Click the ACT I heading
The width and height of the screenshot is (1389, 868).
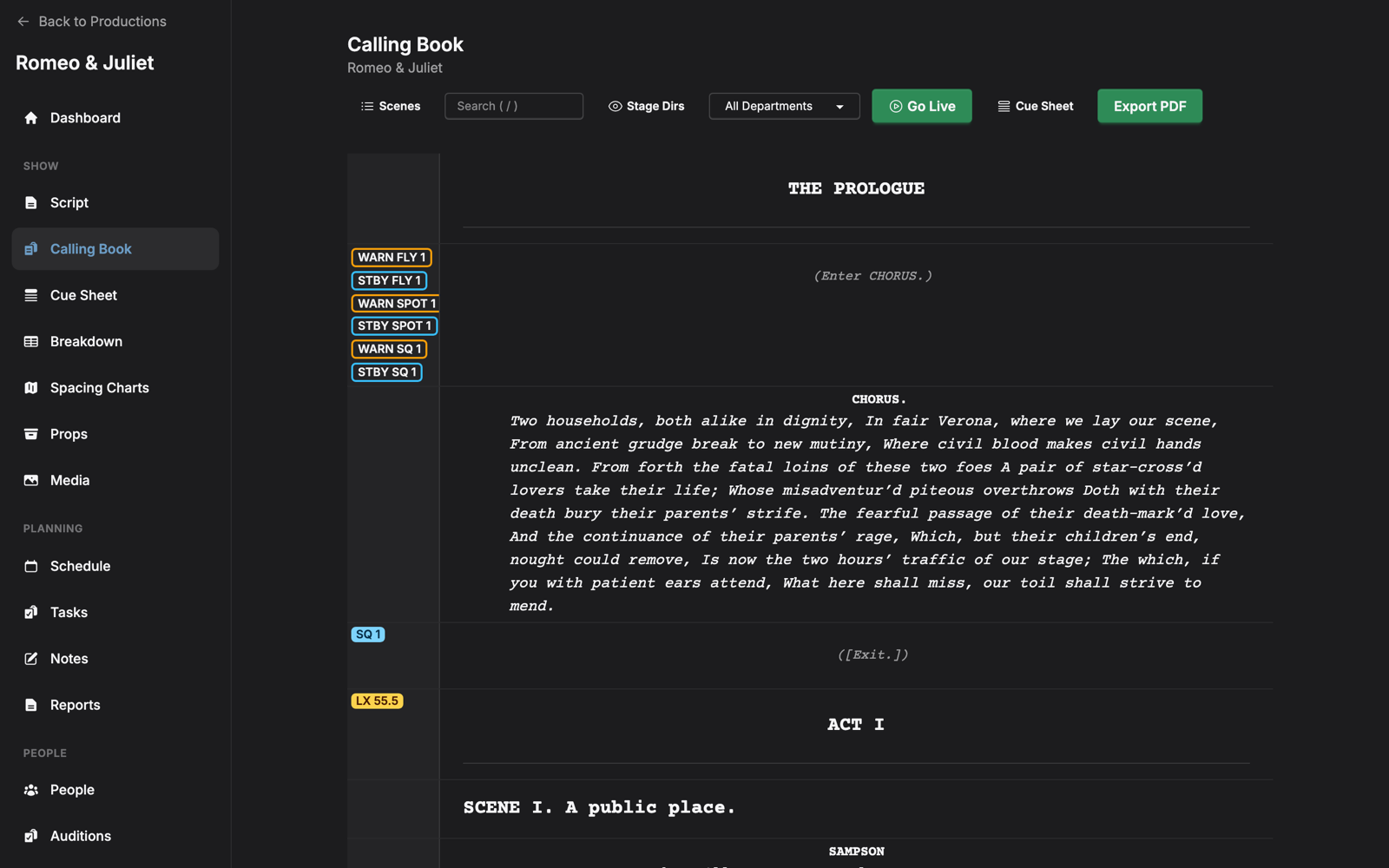[856, 725]
